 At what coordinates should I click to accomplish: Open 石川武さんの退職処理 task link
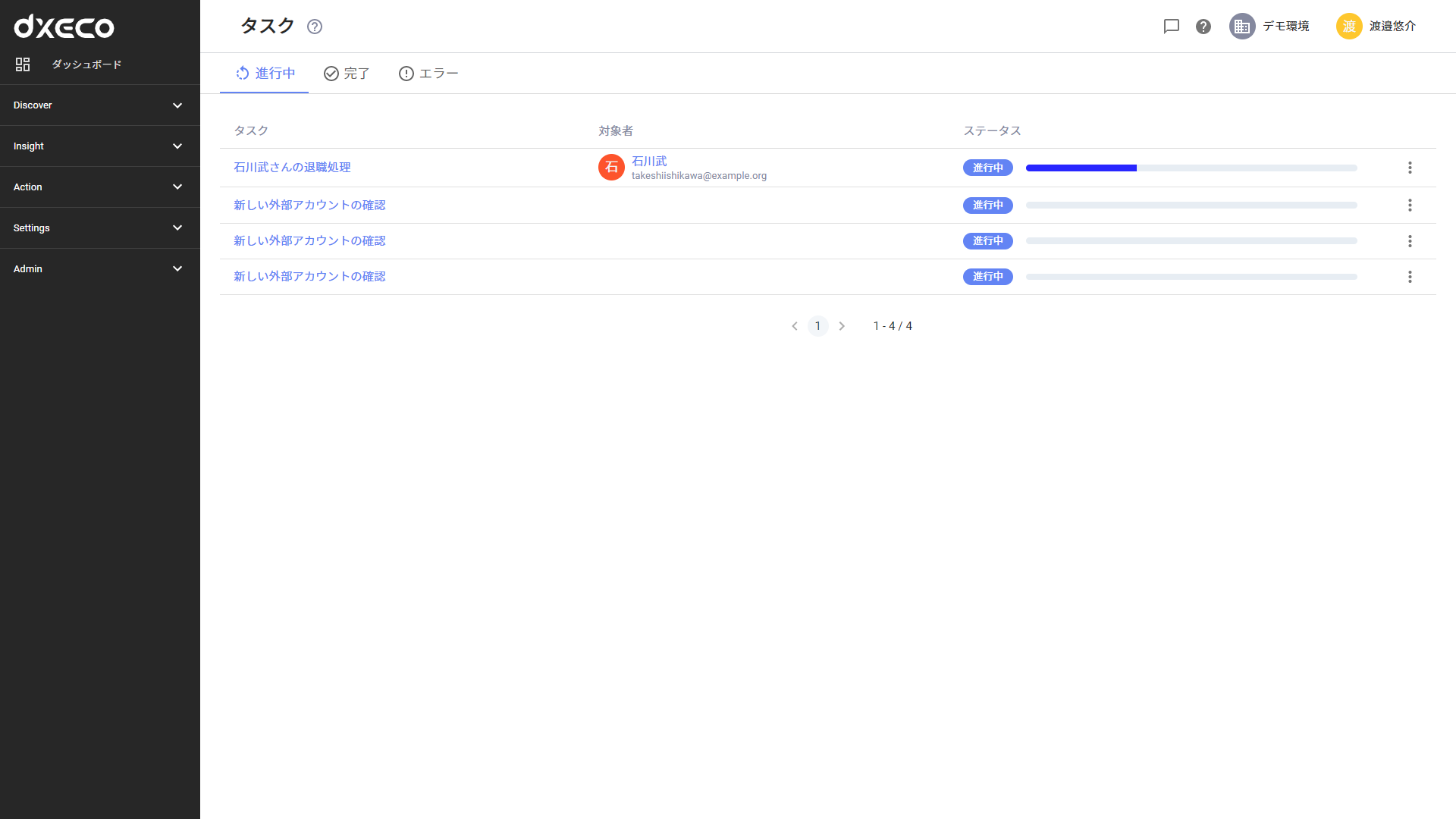pos(293,167)
